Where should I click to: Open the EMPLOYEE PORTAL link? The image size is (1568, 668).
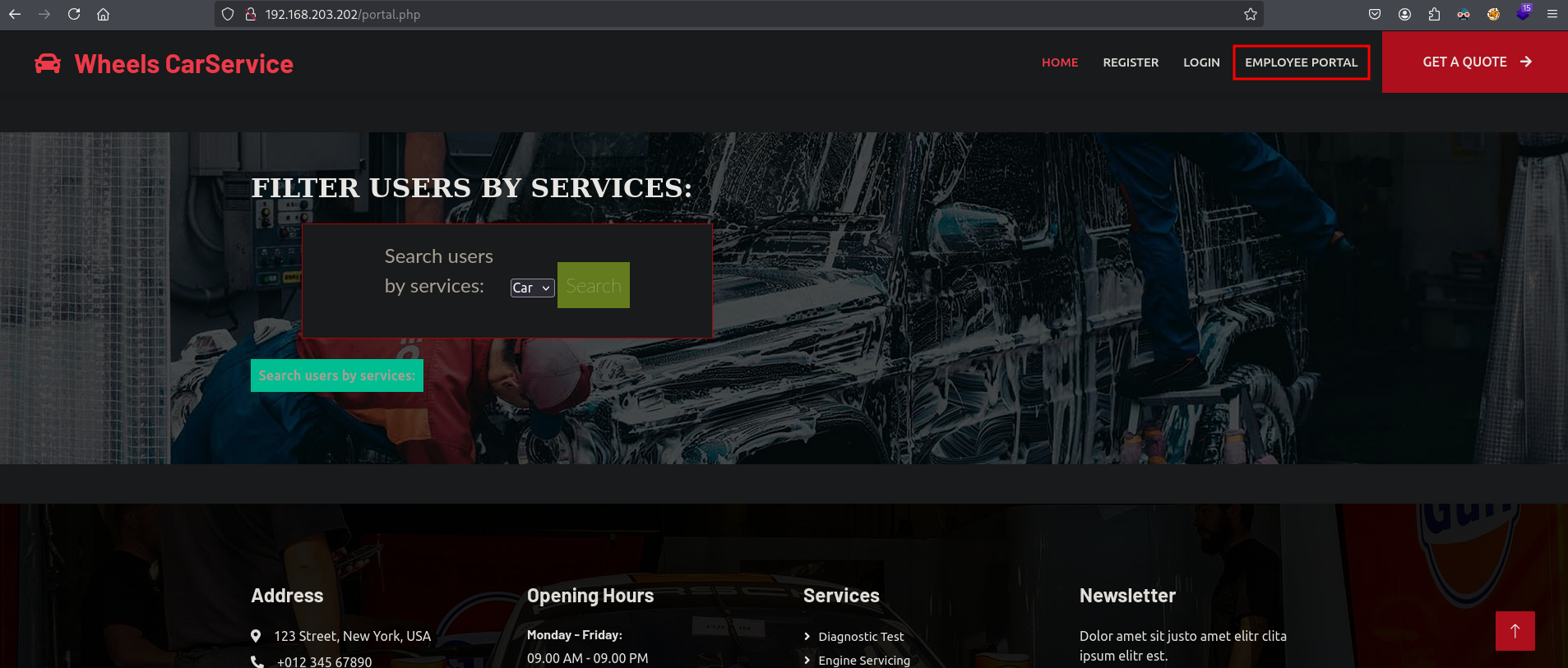1301,62
